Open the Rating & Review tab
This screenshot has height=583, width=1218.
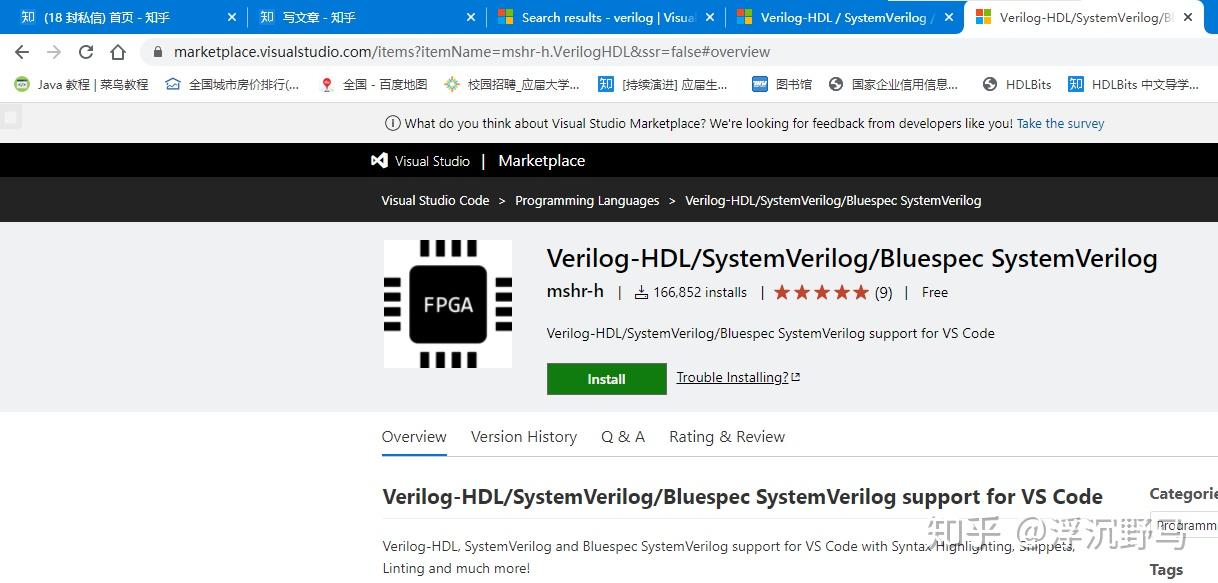(x=727, y=437)
